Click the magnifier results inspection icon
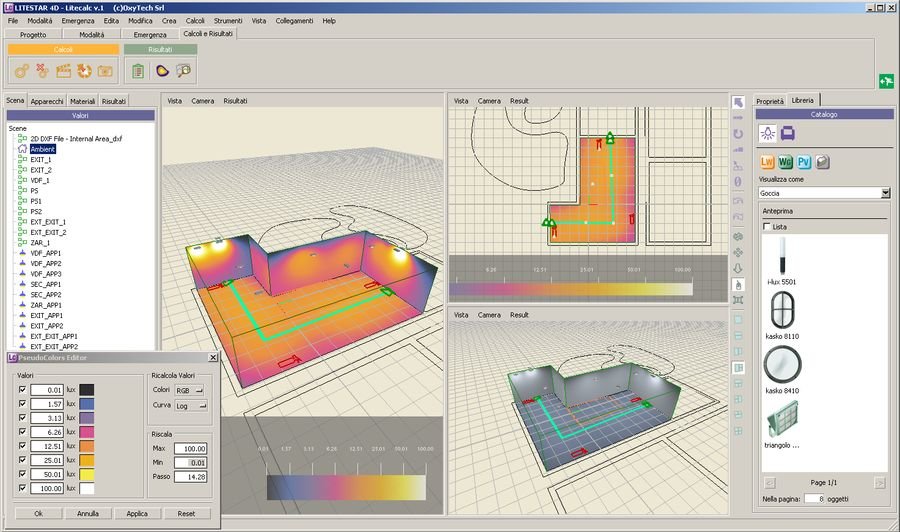This screenshot has width=900, height=532. (x=184, y=71)
